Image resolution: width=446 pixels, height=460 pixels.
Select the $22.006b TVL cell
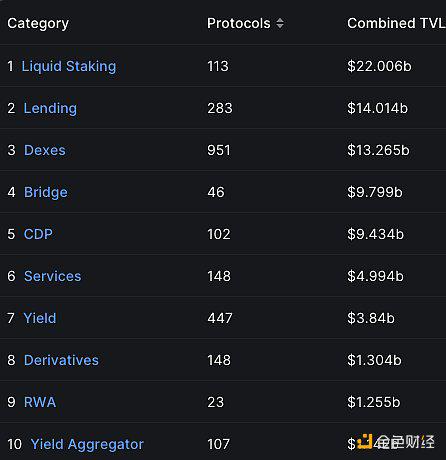click(x=379, y=66)
